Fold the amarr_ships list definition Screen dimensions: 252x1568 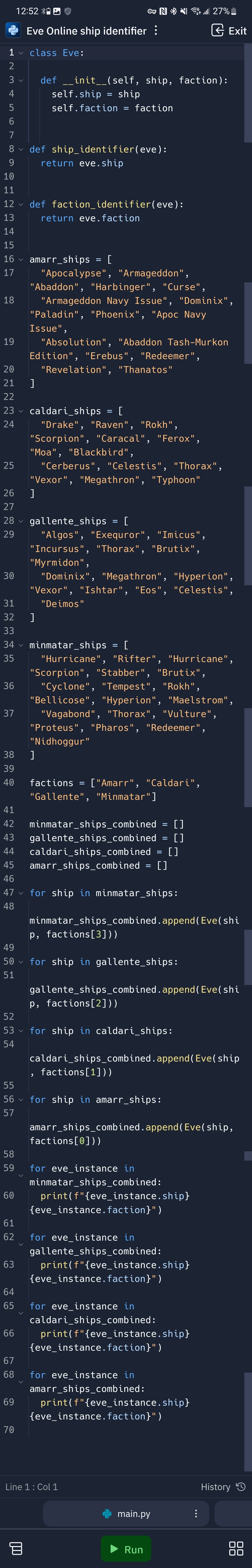click(x=21, y=259)
